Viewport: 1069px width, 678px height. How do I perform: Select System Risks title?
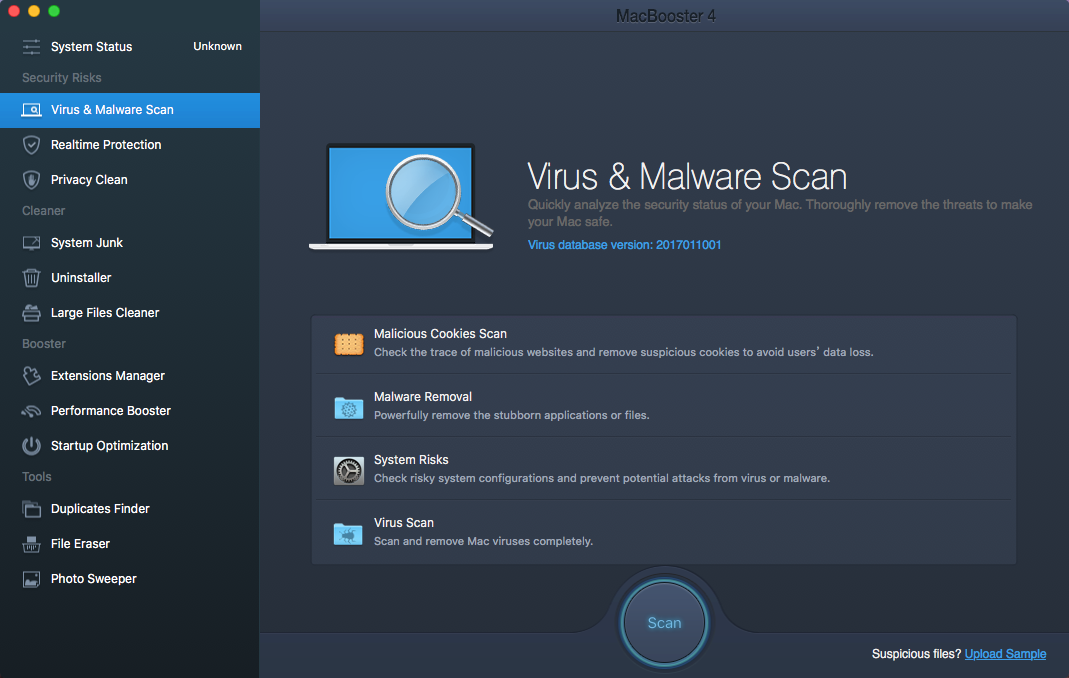point(411,460)
